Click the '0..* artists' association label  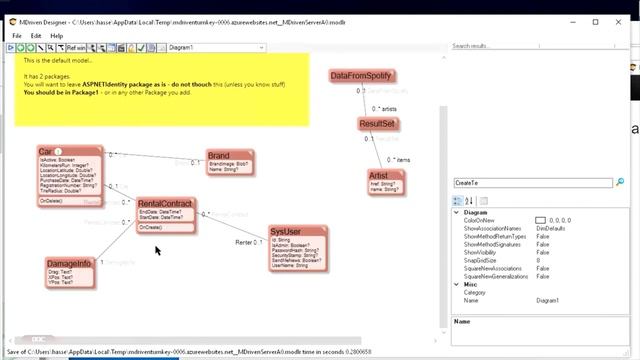point(384,109)
